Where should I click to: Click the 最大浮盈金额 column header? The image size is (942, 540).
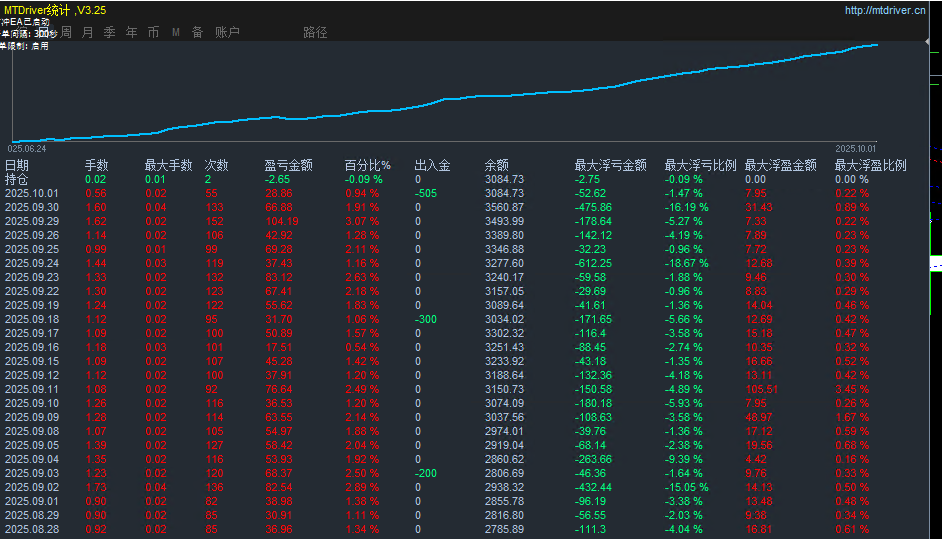780,165
